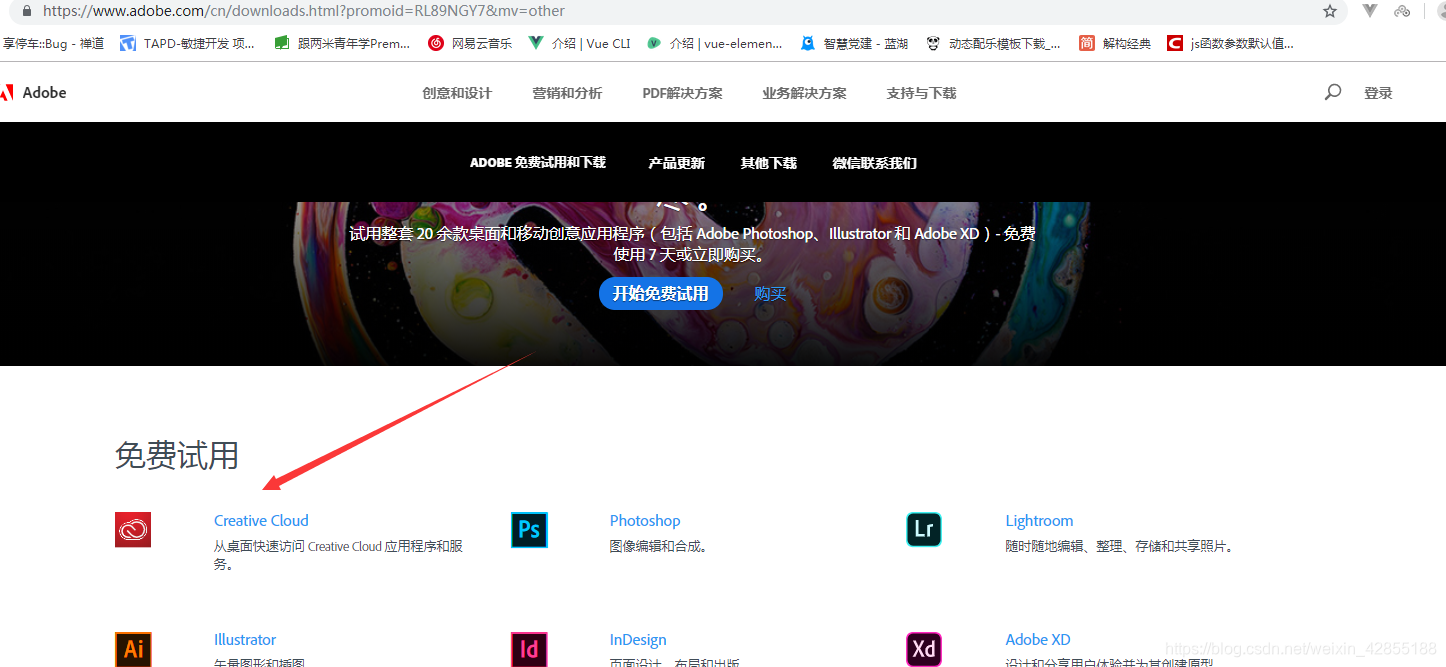The image size is (1446, 667).
Task: Click the 登录 sign-in link
Action: (x=1378, y=93)
